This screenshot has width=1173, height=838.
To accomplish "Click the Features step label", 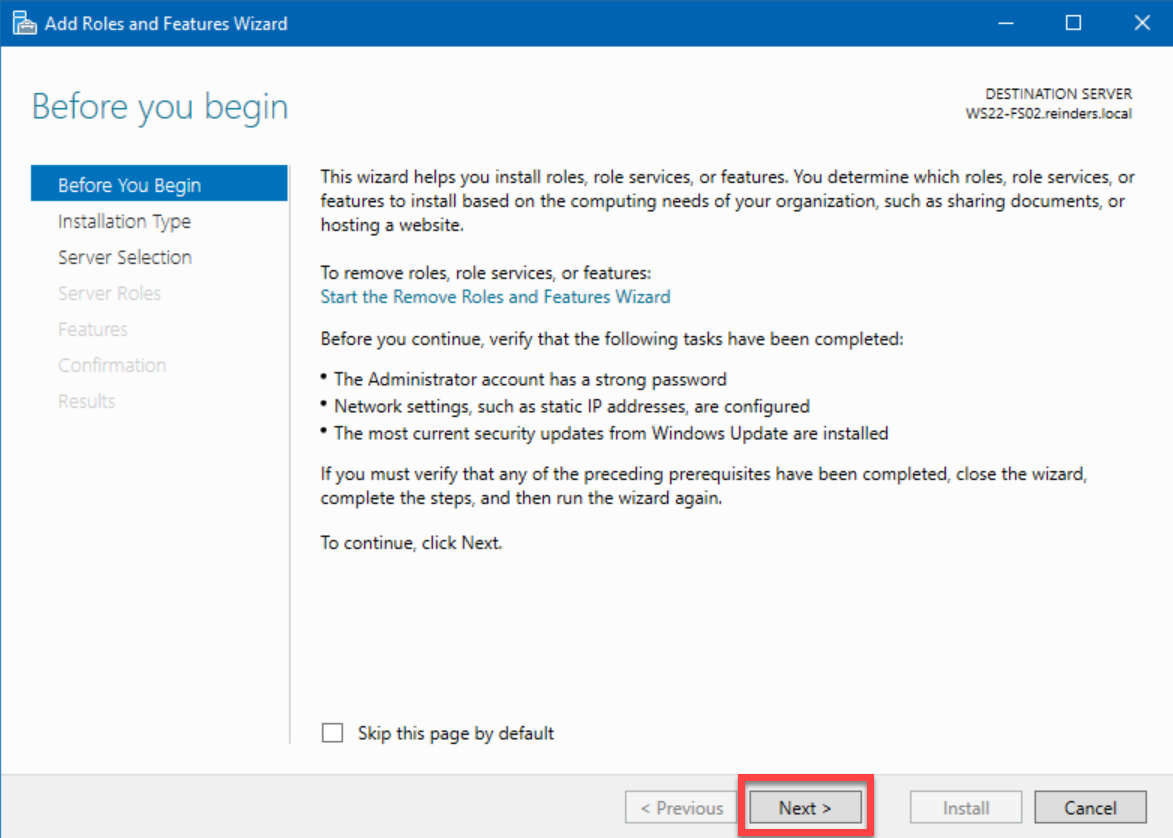I will click(93, 329).
